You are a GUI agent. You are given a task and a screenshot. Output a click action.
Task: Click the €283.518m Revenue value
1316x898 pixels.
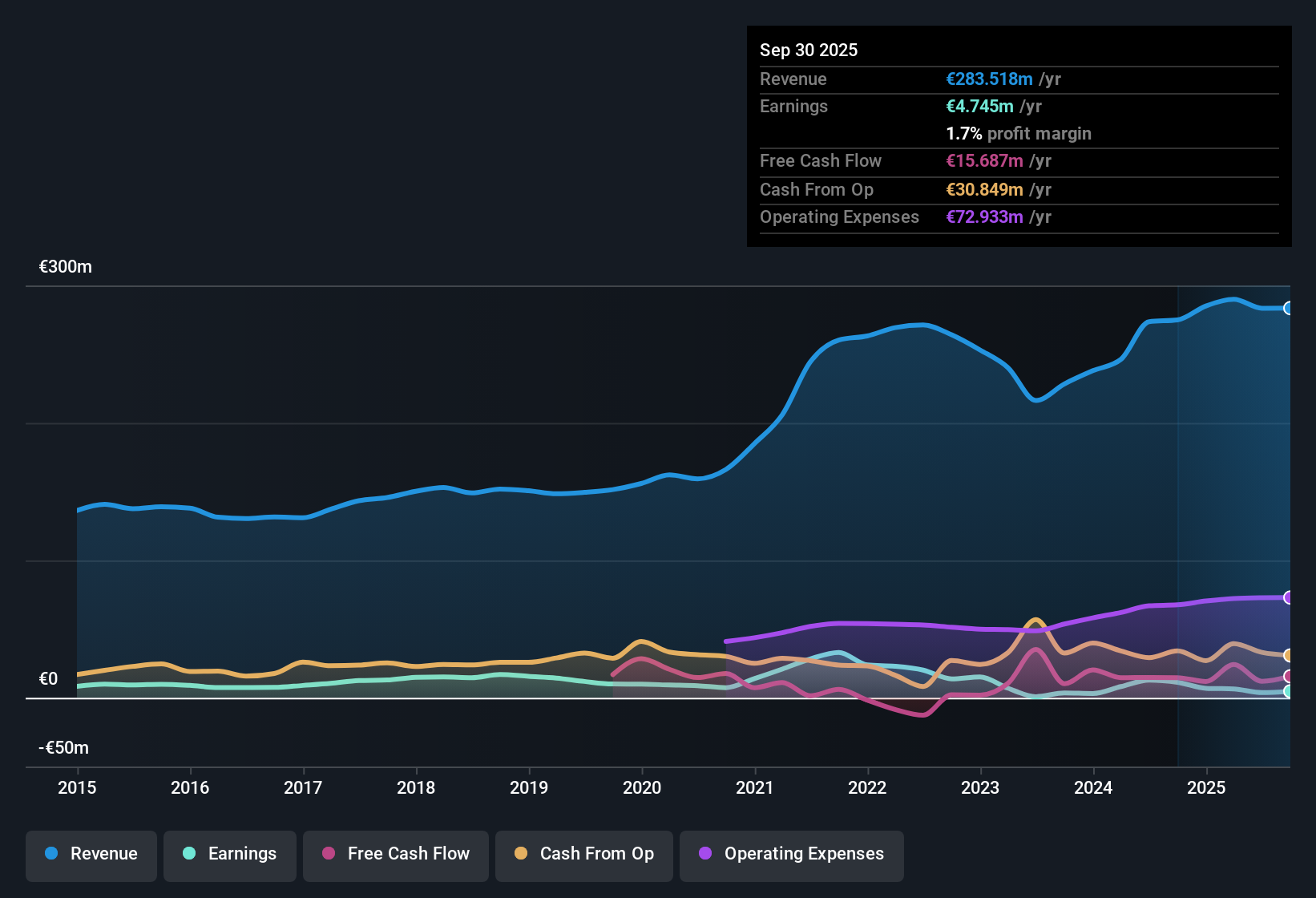pyautogui.click(x=988, y=79)
